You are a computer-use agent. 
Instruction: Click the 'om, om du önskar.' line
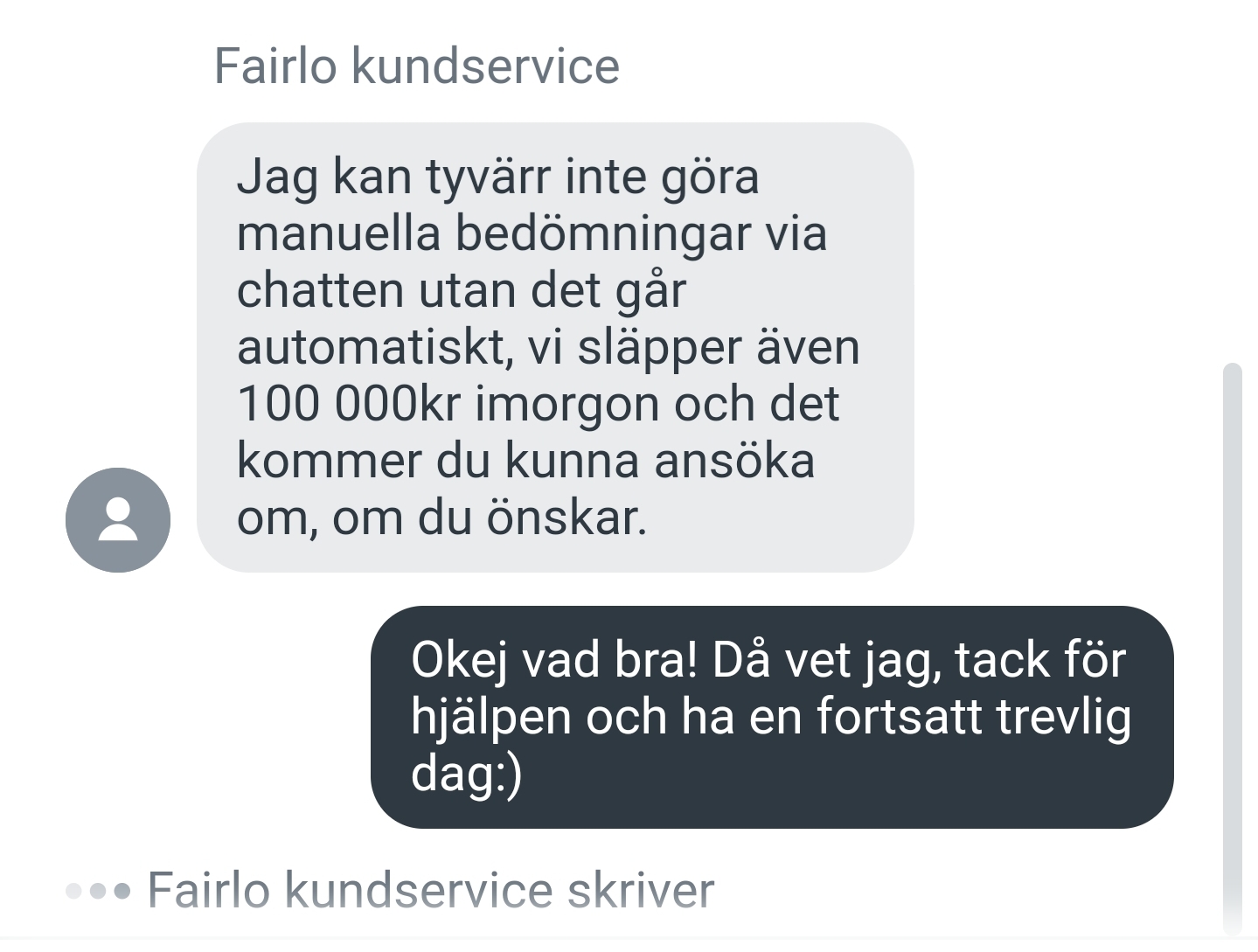coord(441,518)
